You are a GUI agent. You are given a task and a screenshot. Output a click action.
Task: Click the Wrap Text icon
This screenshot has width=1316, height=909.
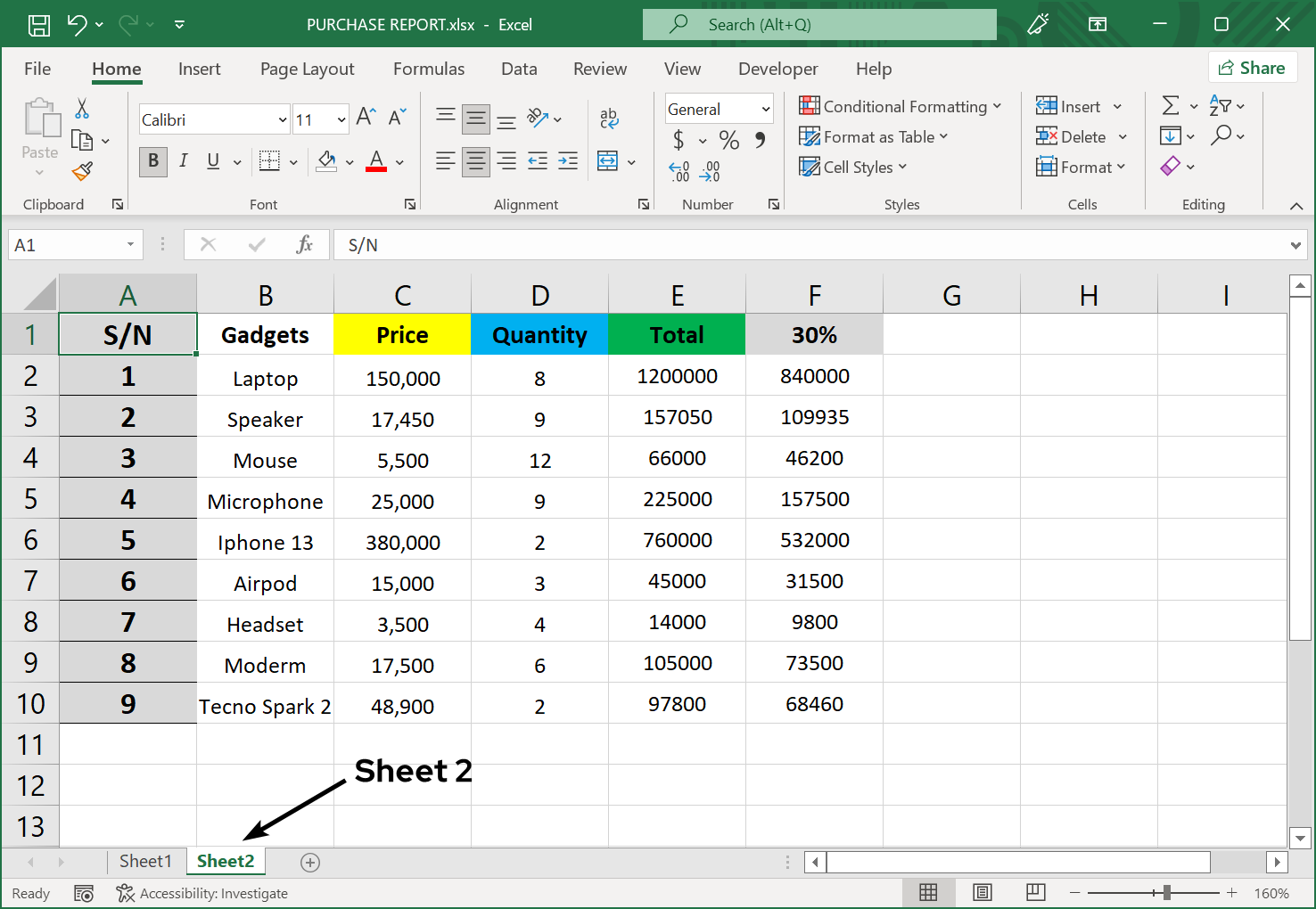(609, 117)
